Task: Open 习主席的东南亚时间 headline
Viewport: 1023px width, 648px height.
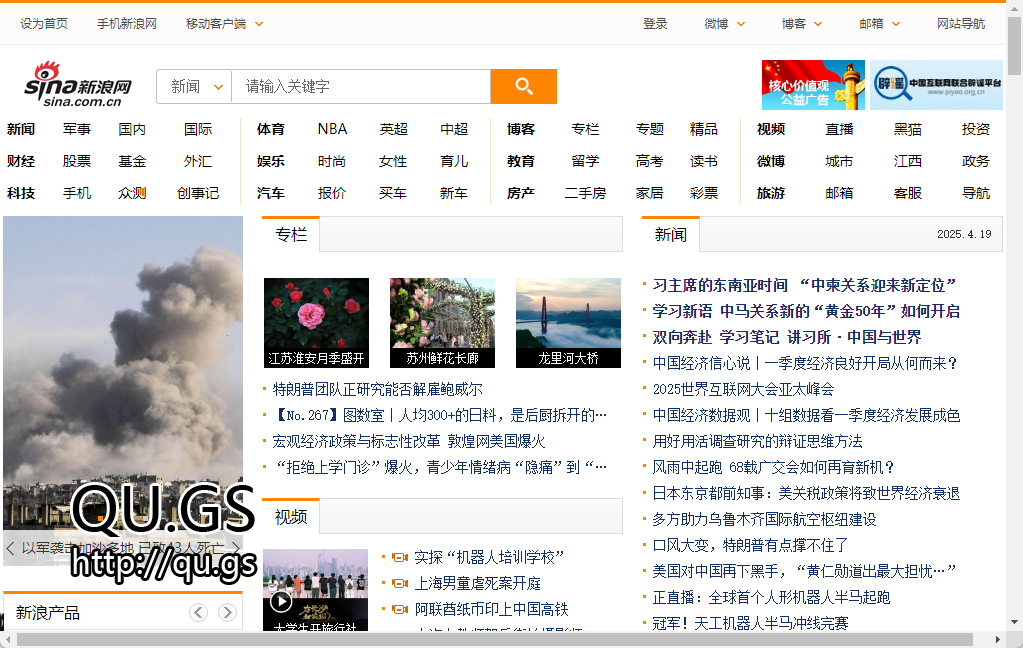Action: [804, 285]
